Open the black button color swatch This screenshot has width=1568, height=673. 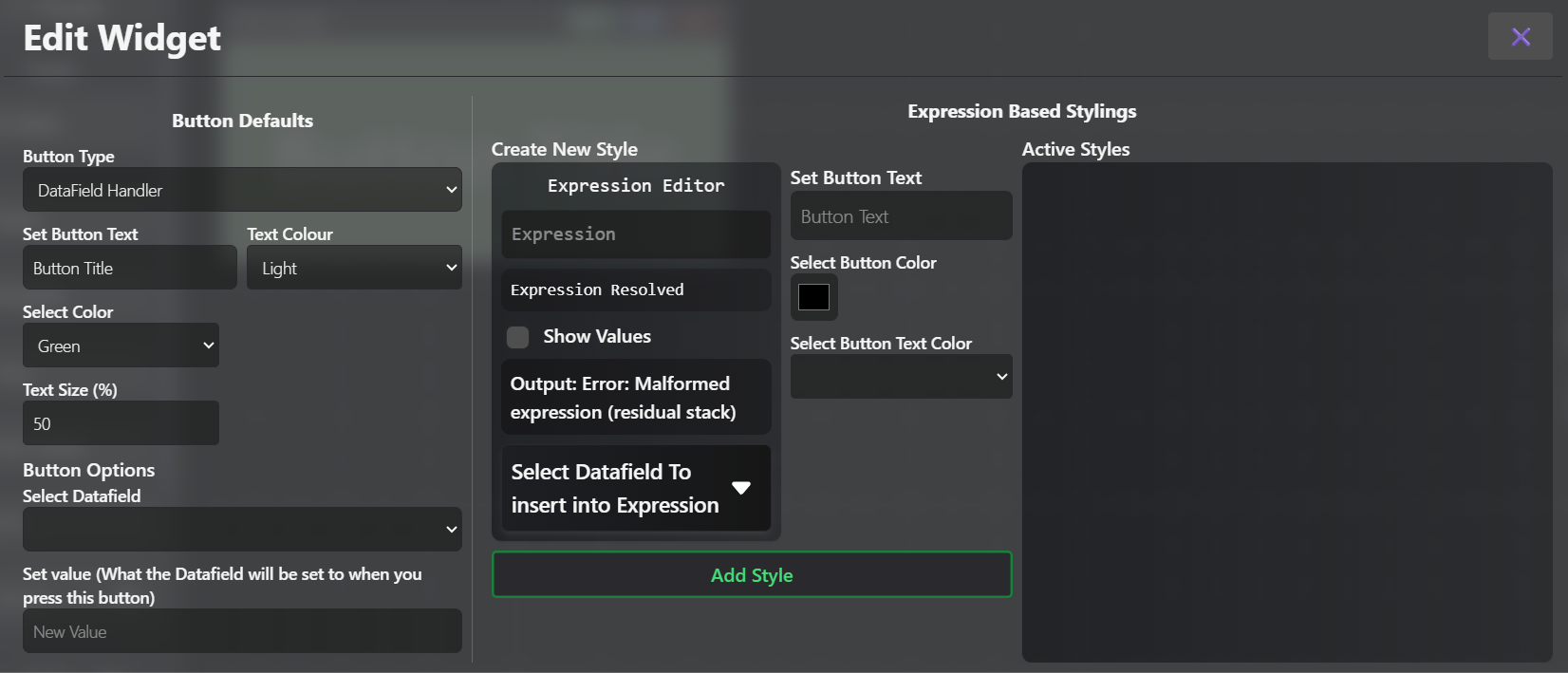(813, 297)
